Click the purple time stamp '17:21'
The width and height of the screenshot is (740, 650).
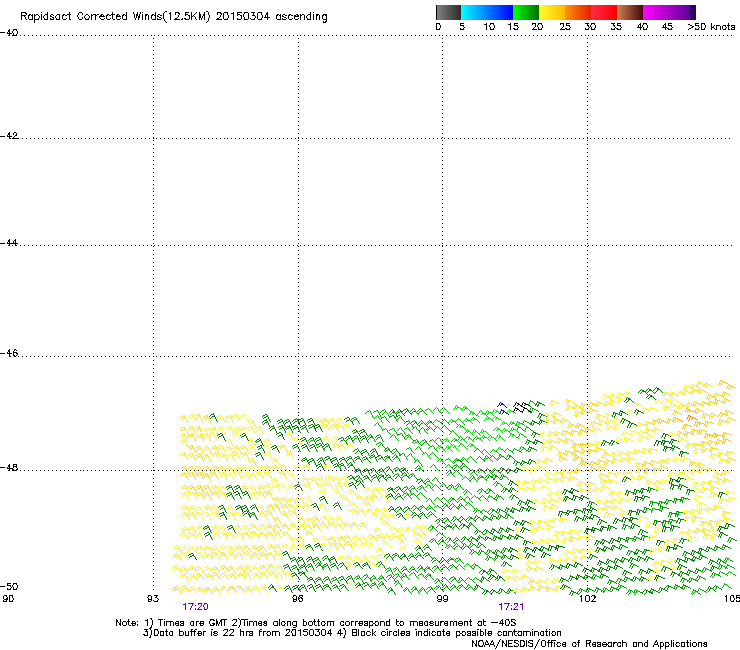511,607
